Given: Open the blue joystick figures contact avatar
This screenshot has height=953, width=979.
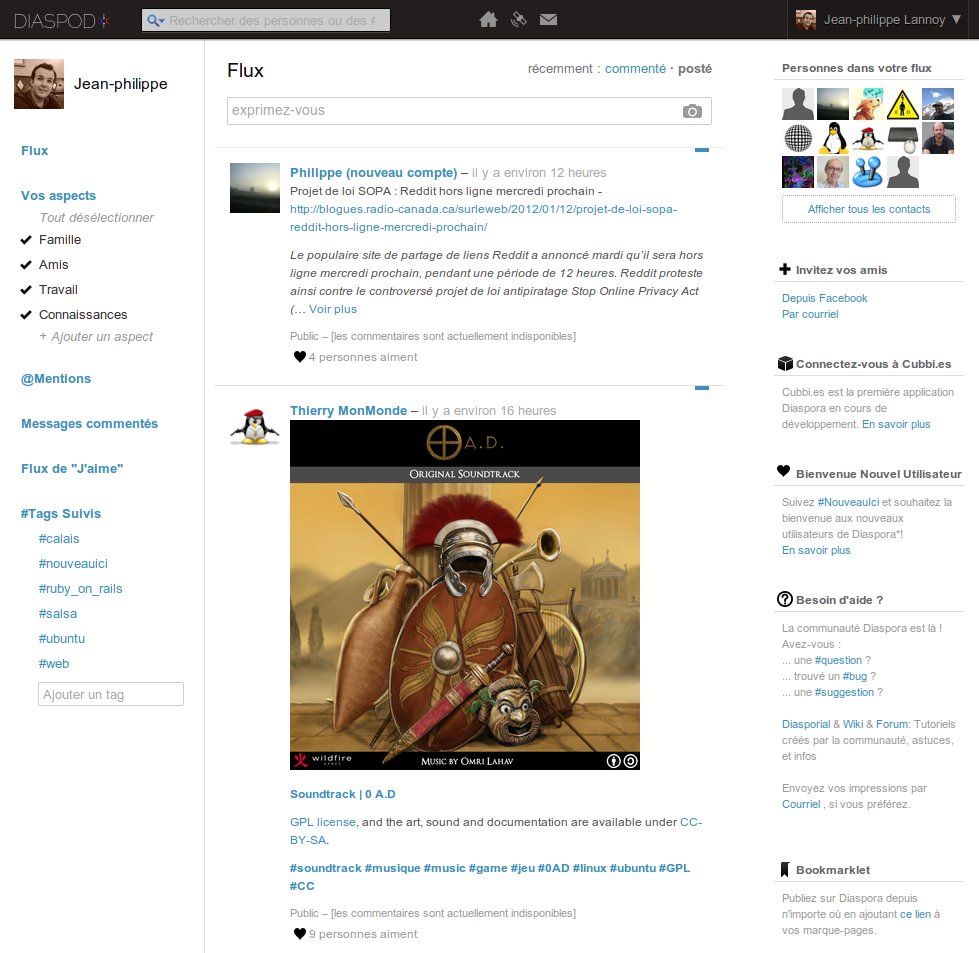Looking at the screenshot, I should 868,172.
